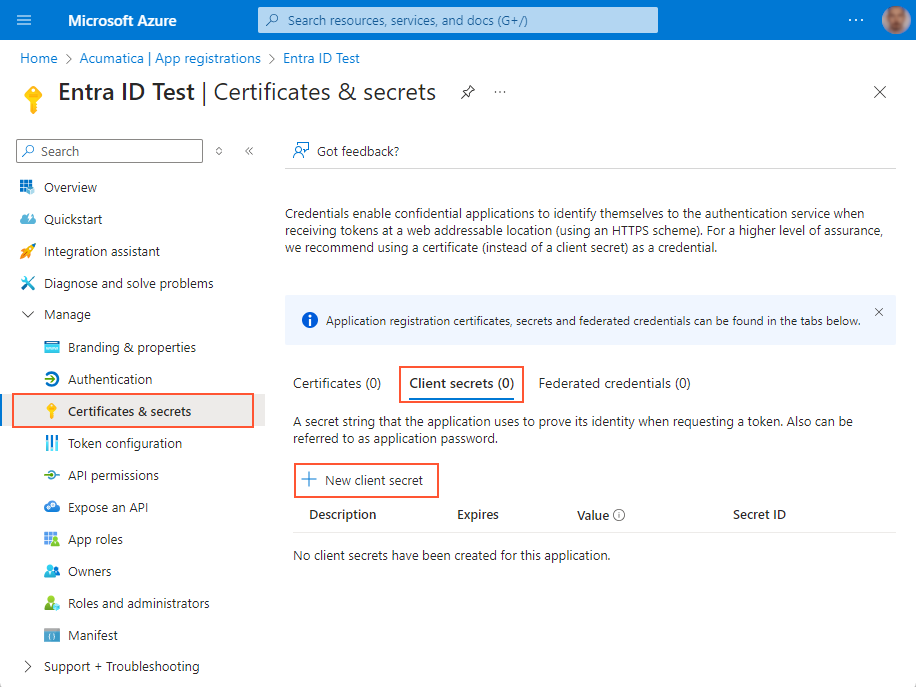Pin the Certificates & secrets page

coord(467,91)
